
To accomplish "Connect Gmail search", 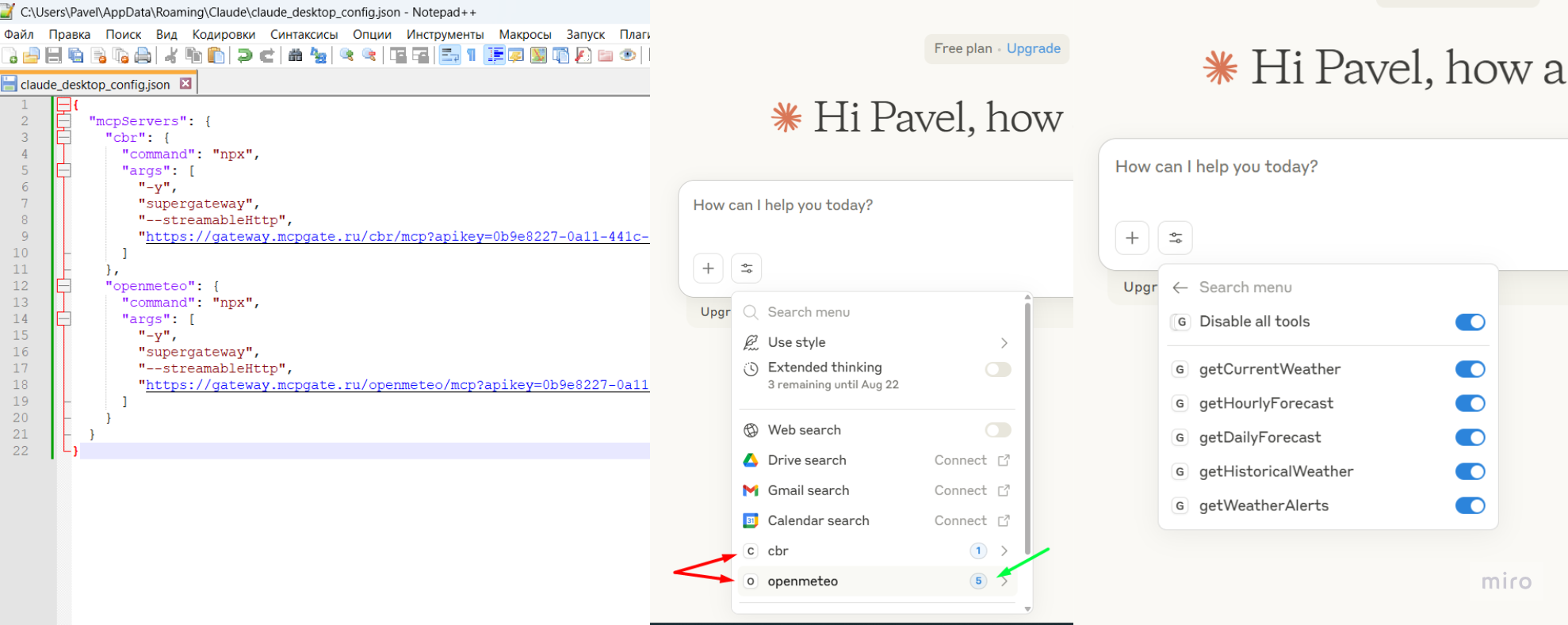I will point(972,490).
